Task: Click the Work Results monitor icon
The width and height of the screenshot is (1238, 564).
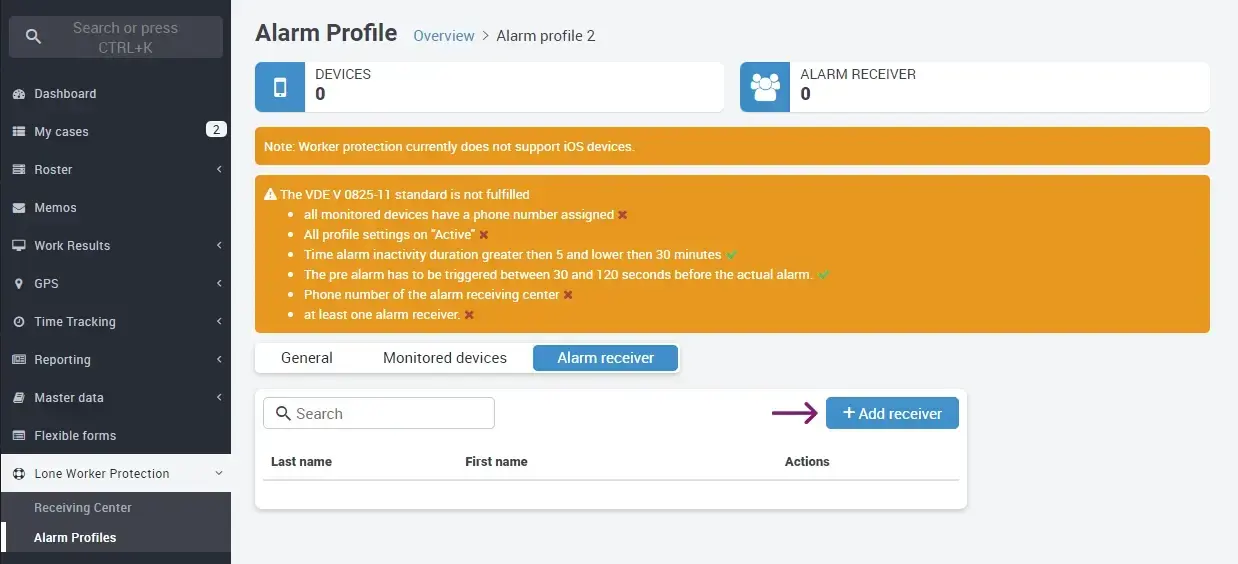Action: (x=18, y=246)
